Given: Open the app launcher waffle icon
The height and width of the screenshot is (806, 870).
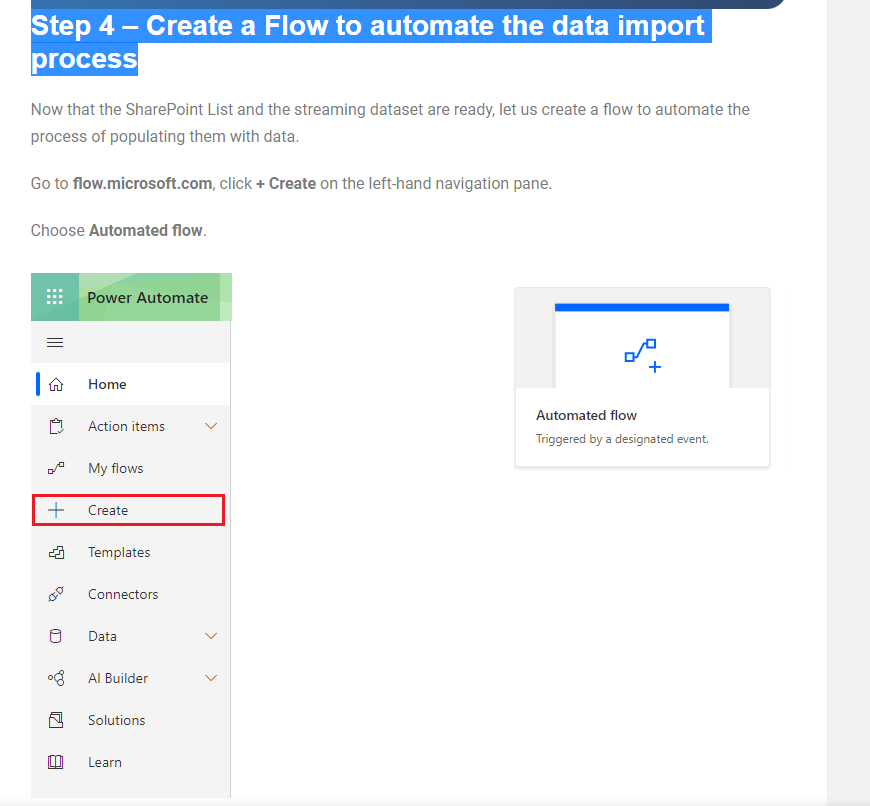Looking at the screenshot, I should pos(54,297).
